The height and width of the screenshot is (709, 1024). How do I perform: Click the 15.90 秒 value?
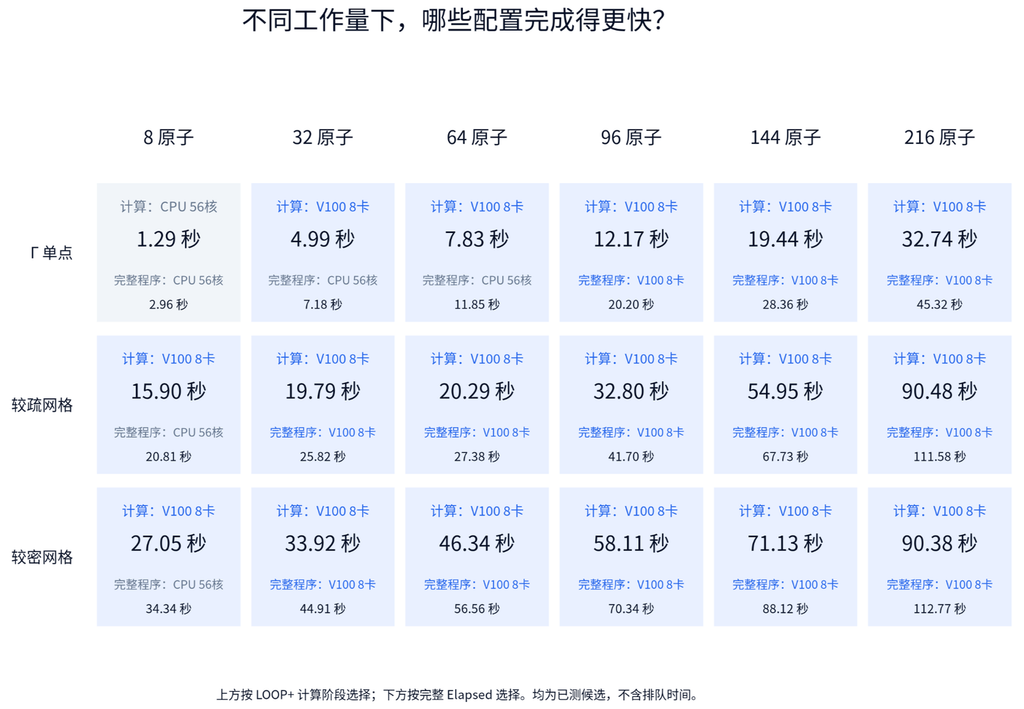168,391
